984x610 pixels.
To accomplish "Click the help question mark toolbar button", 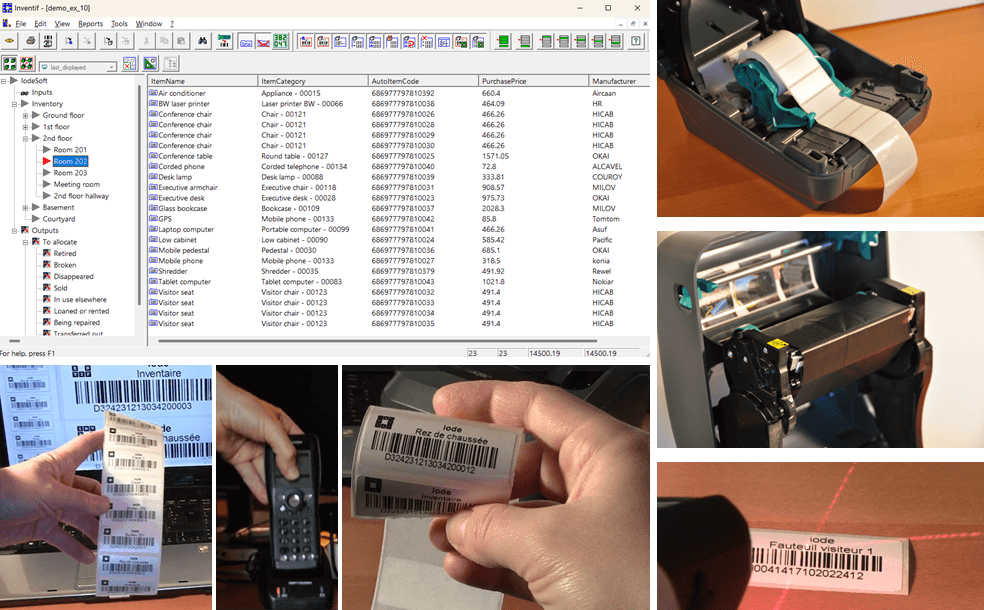I will click(636, 41).
